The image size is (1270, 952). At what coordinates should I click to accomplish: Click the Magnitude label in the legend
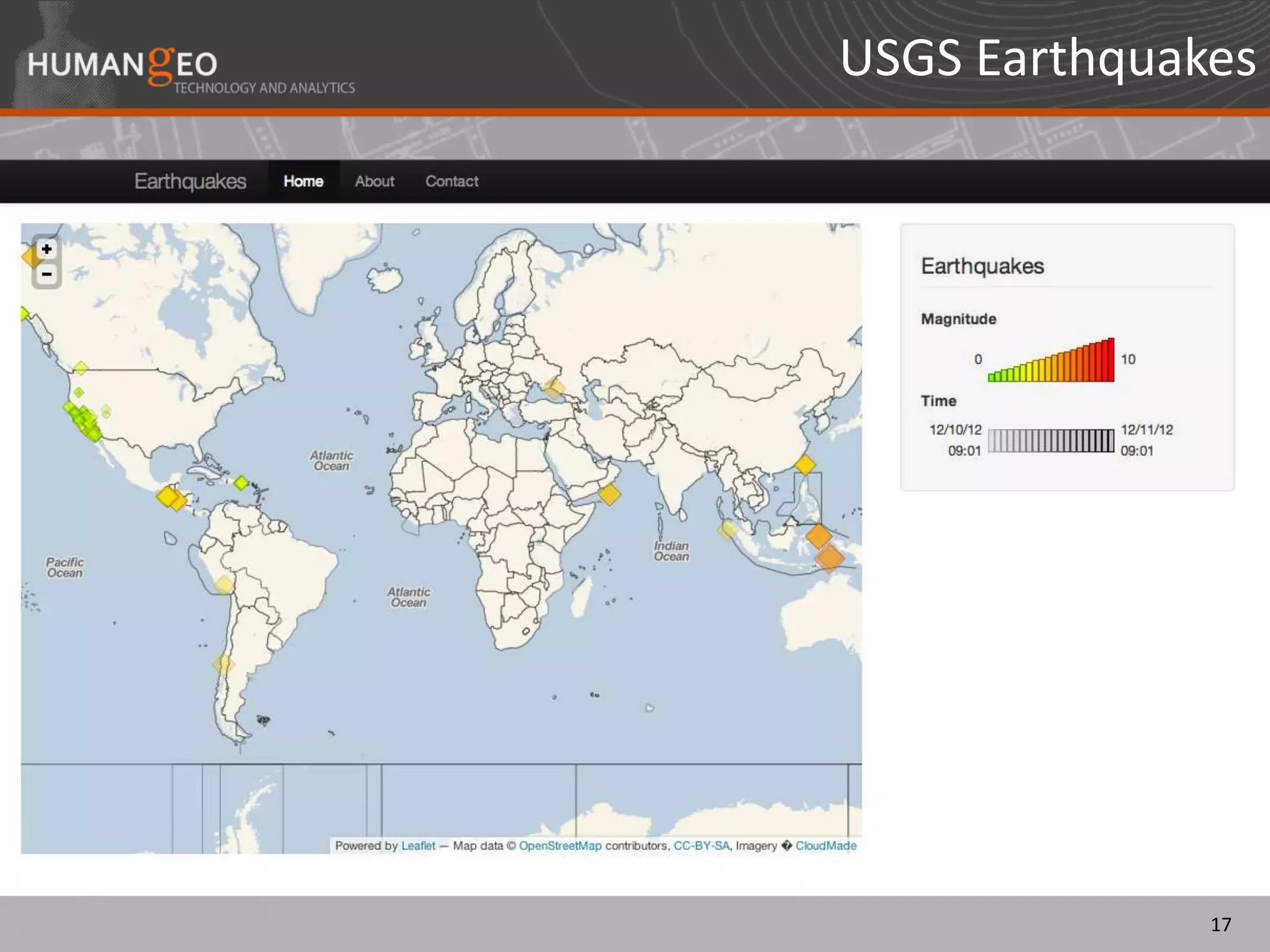click(x=958, y=319)
